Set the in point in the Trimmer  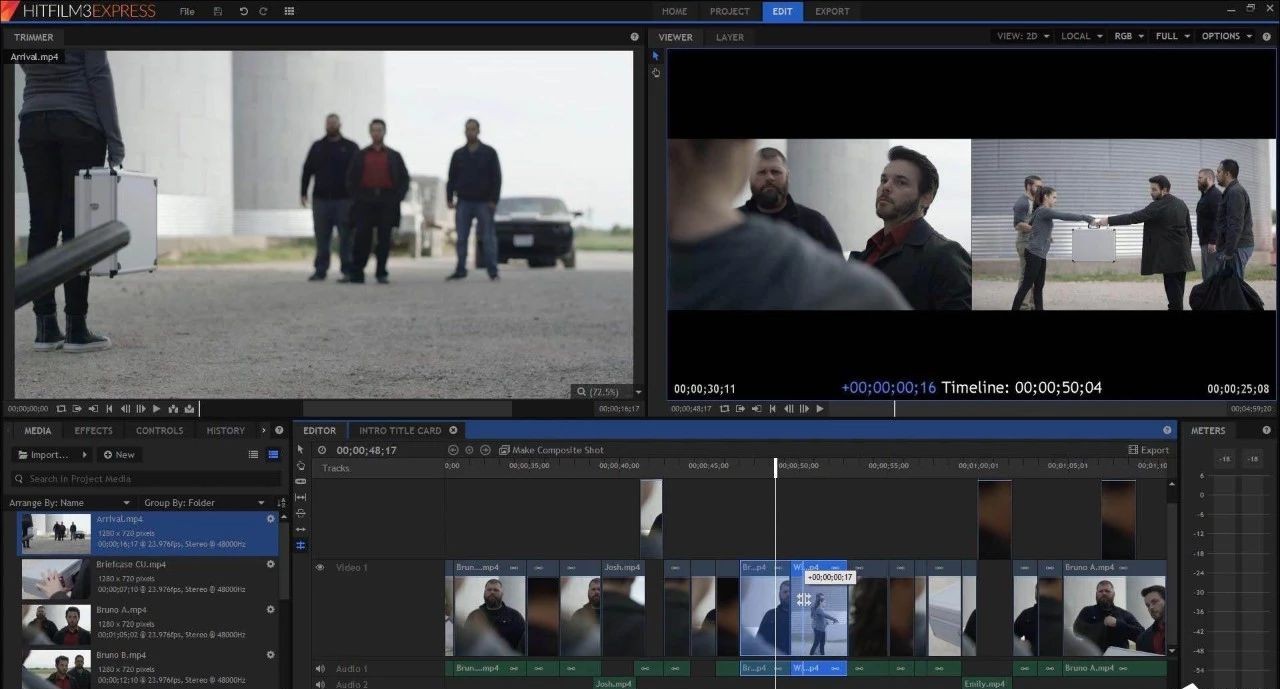tap(77, 409)
